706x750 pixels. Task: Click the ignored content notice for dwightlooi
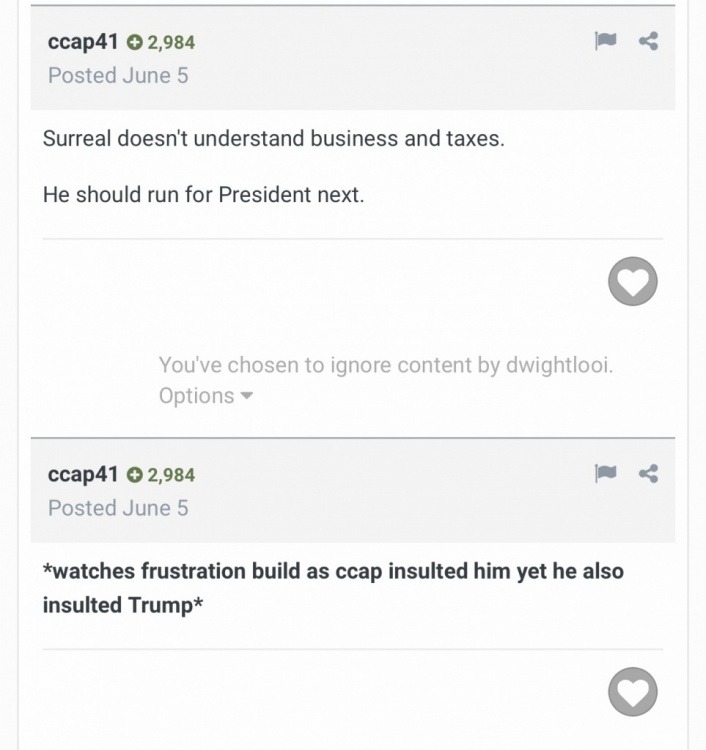click(x=385, y=366)
